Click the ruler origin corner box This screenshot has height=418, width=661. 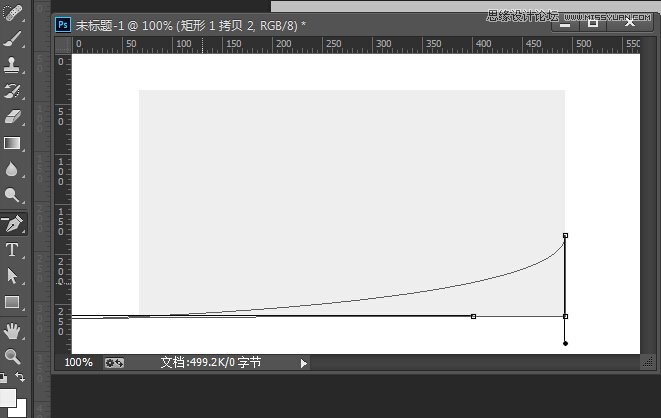pyautogui.click(x=63, y=45)
